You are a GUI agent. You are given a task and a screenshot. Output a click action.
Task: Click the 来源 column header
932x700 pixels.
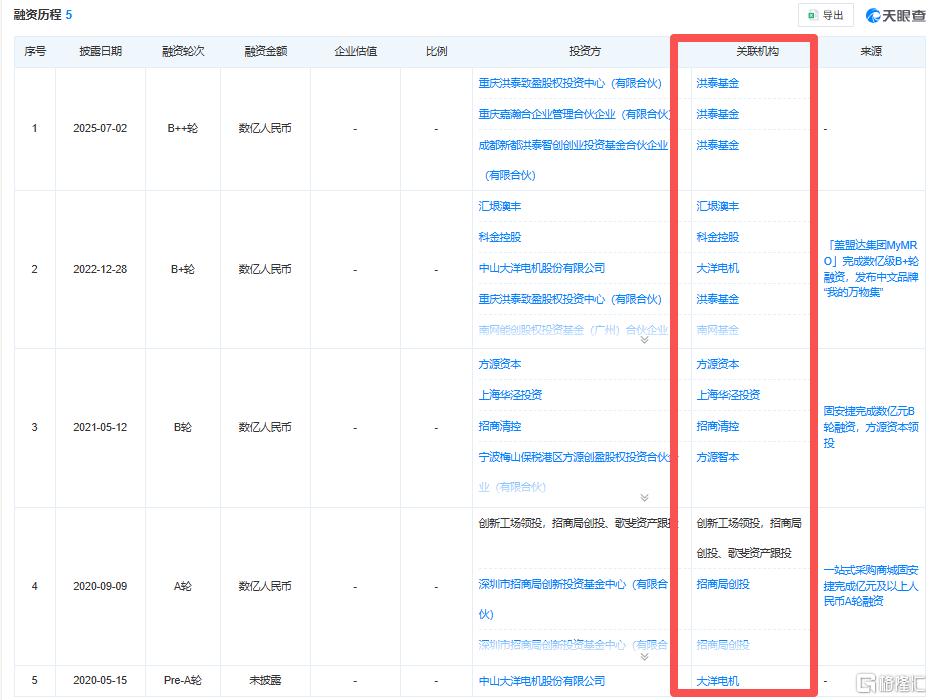(871, 51)
